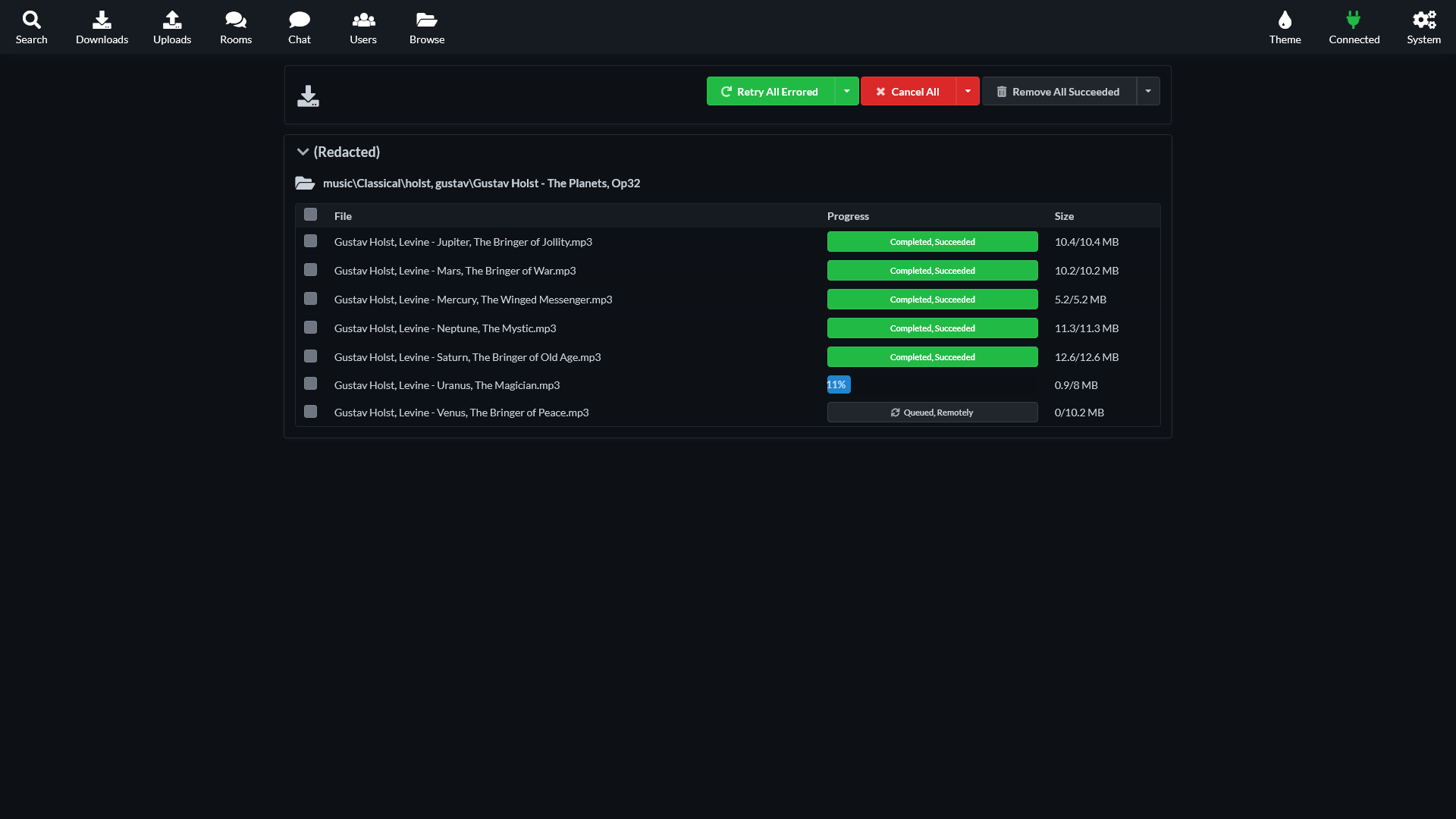Click the file name Jupiter, The Bringer of Jollity.mp3
The height and width of the screenshot is (819, 1456).
pos(463,242)
